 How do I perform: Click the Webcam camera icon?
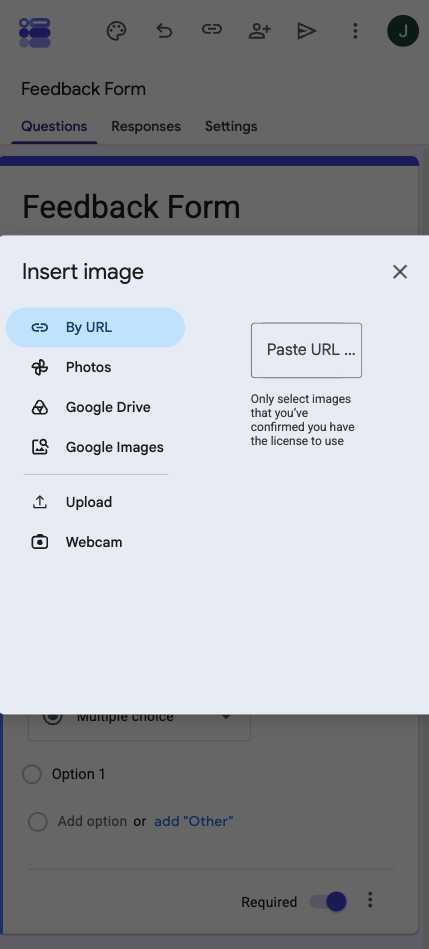pos(40,542)
